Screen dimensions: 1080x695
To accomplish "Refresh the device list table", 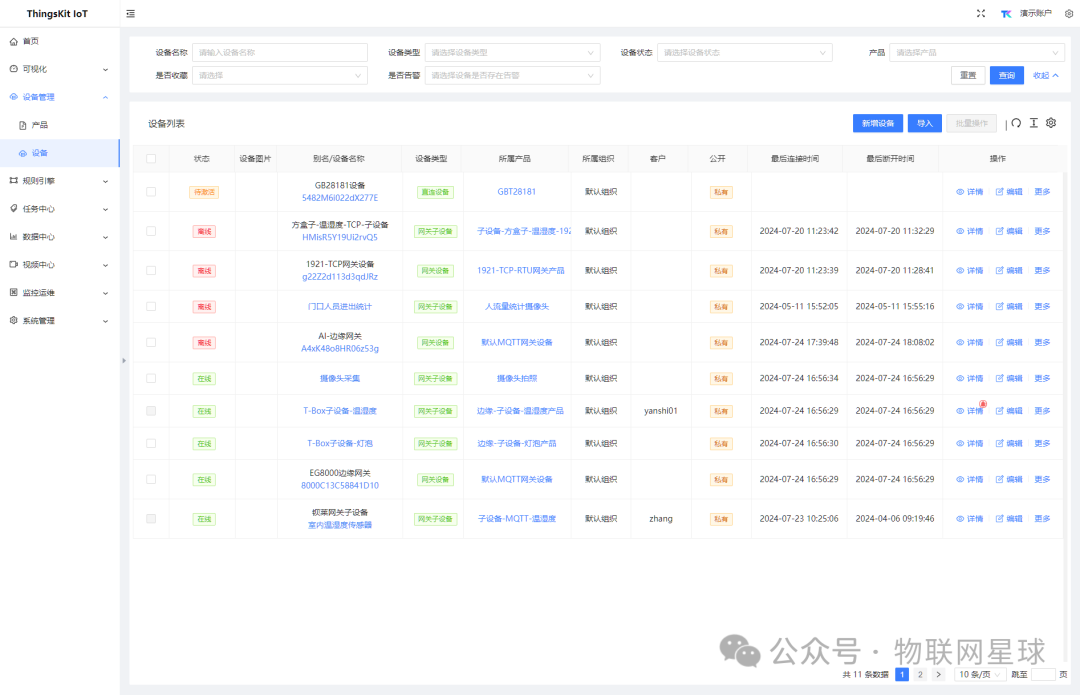I will [x=1016, y=123].
